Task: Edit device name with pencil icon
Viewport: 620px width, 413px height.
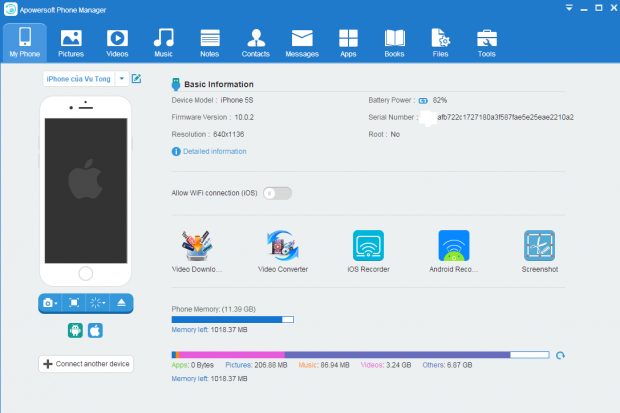Action: [x=136, y=79]
